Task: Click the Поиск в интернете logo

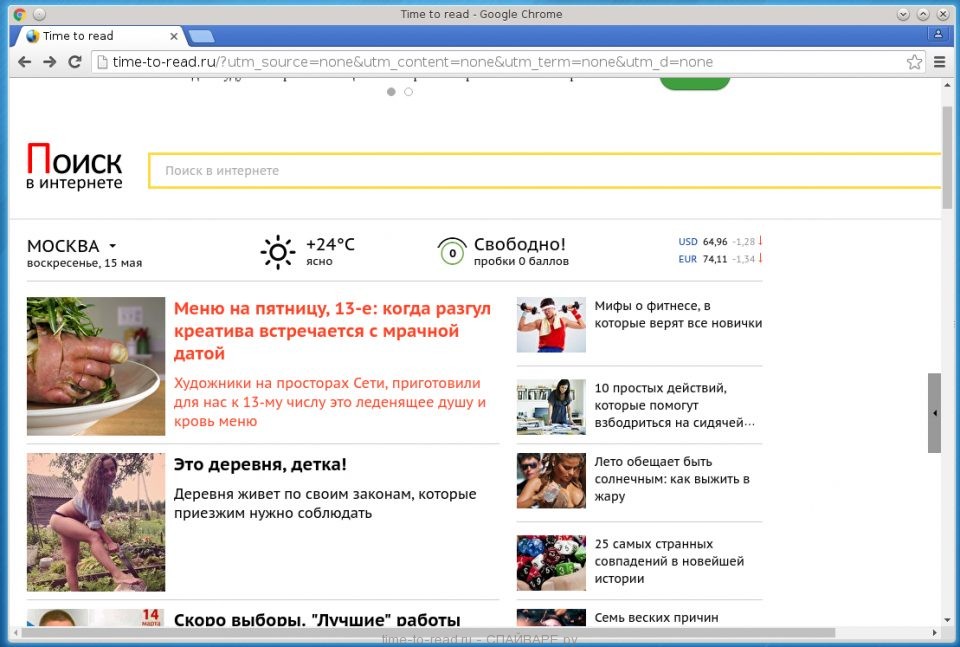Action: (74, 166)
